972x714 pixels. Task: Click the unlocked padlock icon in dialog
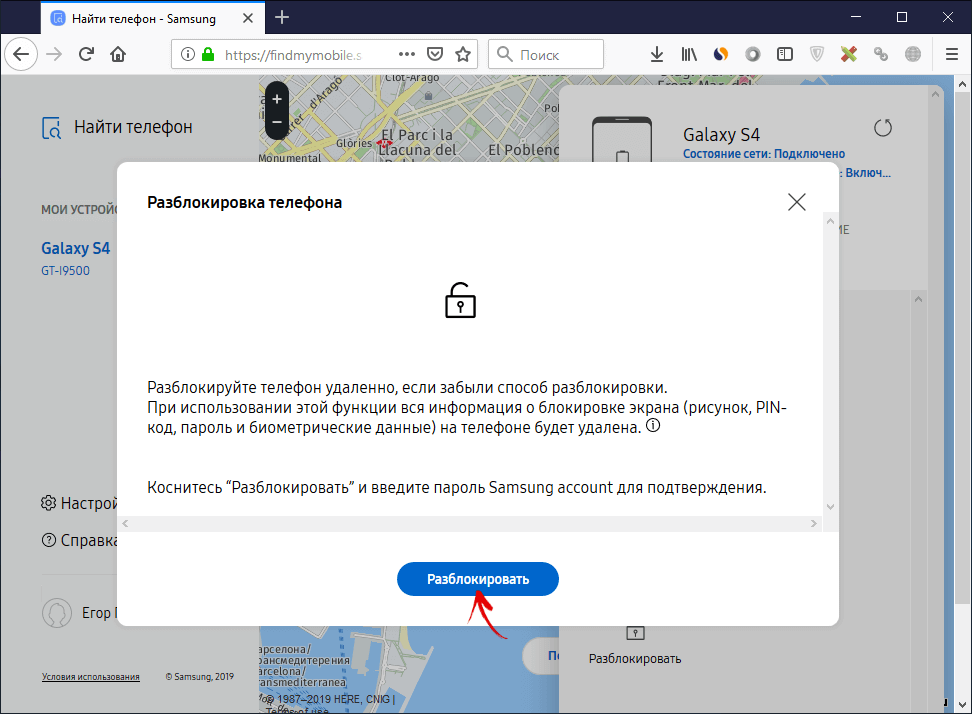coord(460,301)
